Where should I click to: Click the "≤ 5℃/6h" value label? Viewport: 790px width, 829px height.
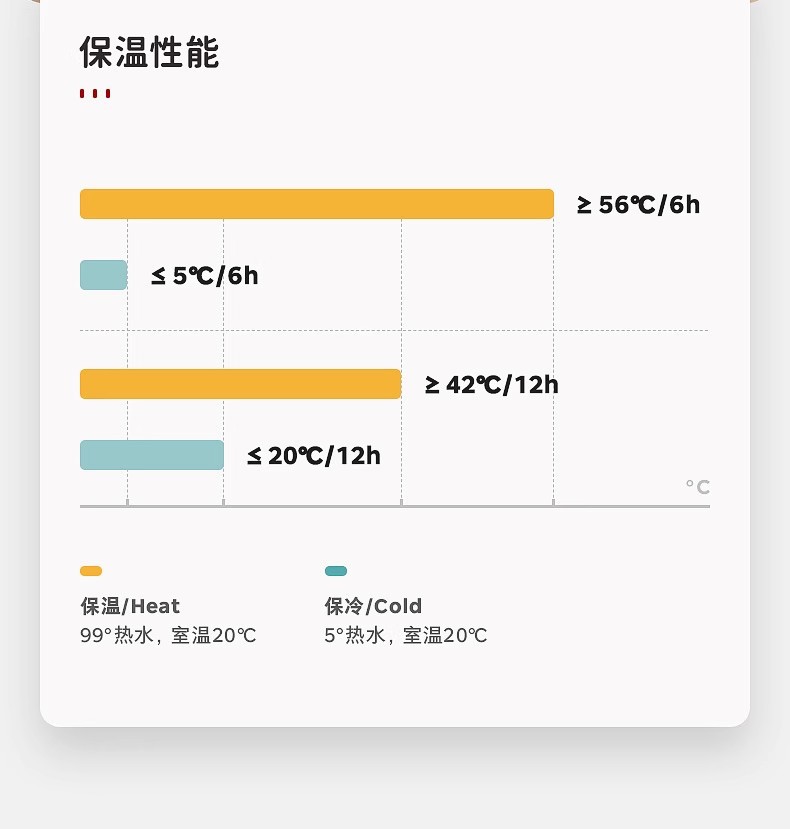[x=205, y=276]
